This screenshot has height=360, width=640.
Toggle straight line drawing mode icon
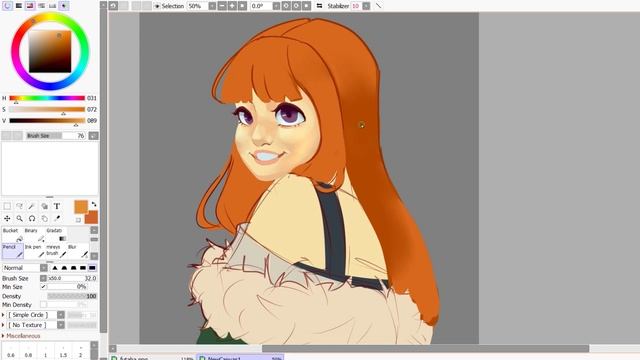[x=379, y=6]
